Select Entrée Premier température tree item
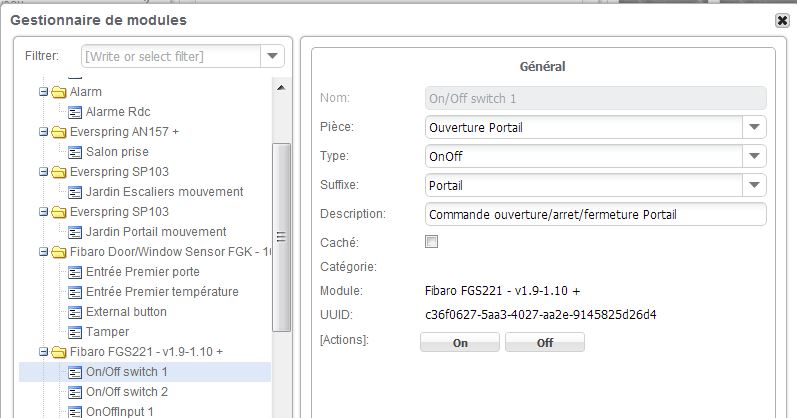This screenshot has width=797, height=418. coord(161,292)
